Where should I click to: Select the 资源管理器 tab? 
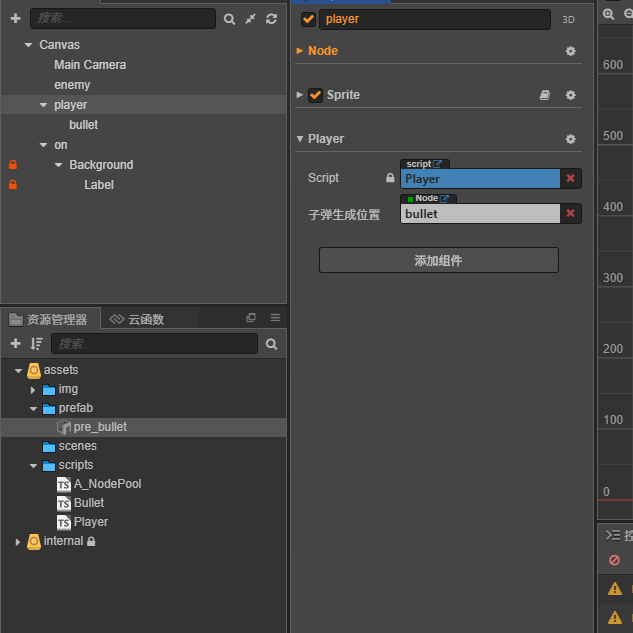[x=50, y=319]
